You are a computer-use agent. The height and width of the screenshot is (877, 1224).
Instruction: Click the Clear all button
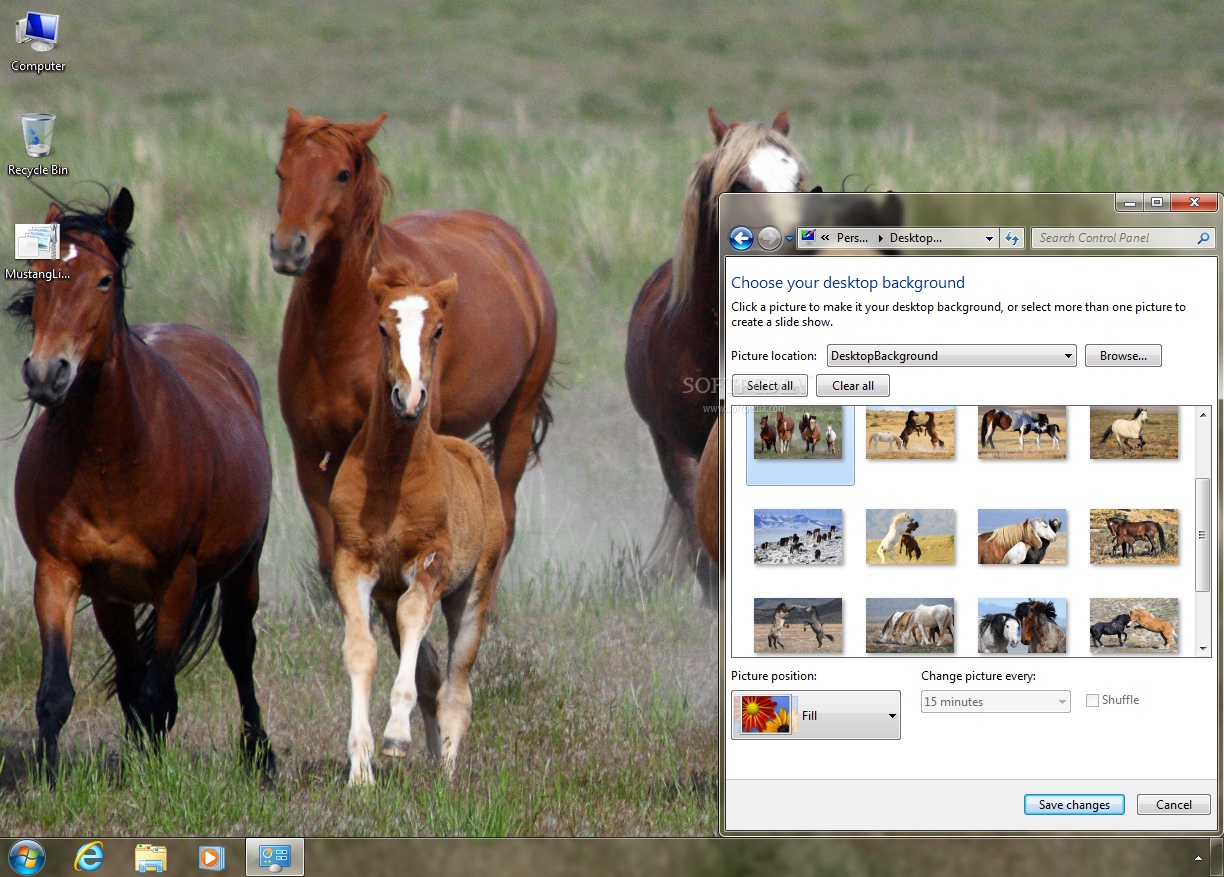[x=852, y=386]
